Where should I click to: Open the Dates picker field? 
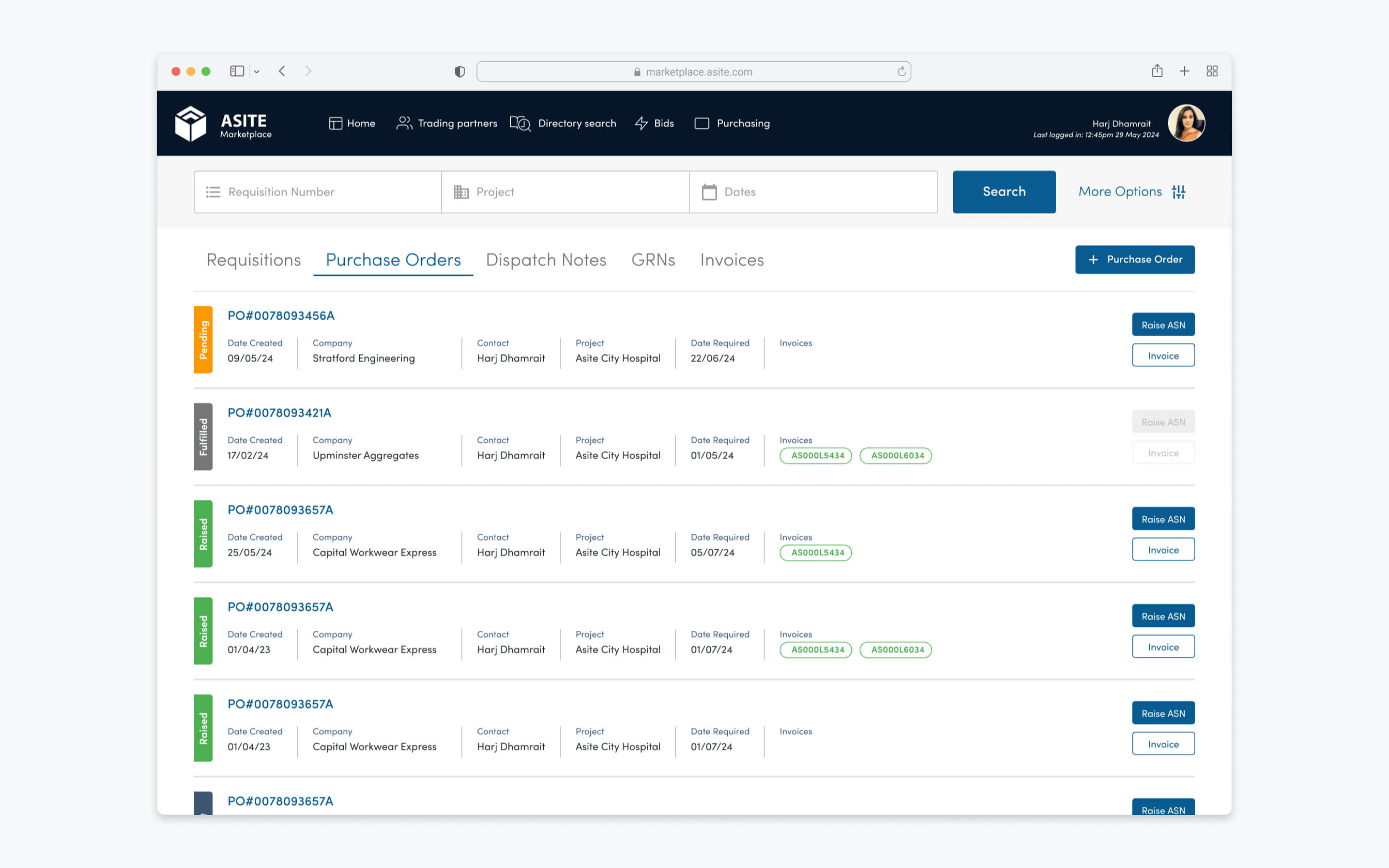813,192
